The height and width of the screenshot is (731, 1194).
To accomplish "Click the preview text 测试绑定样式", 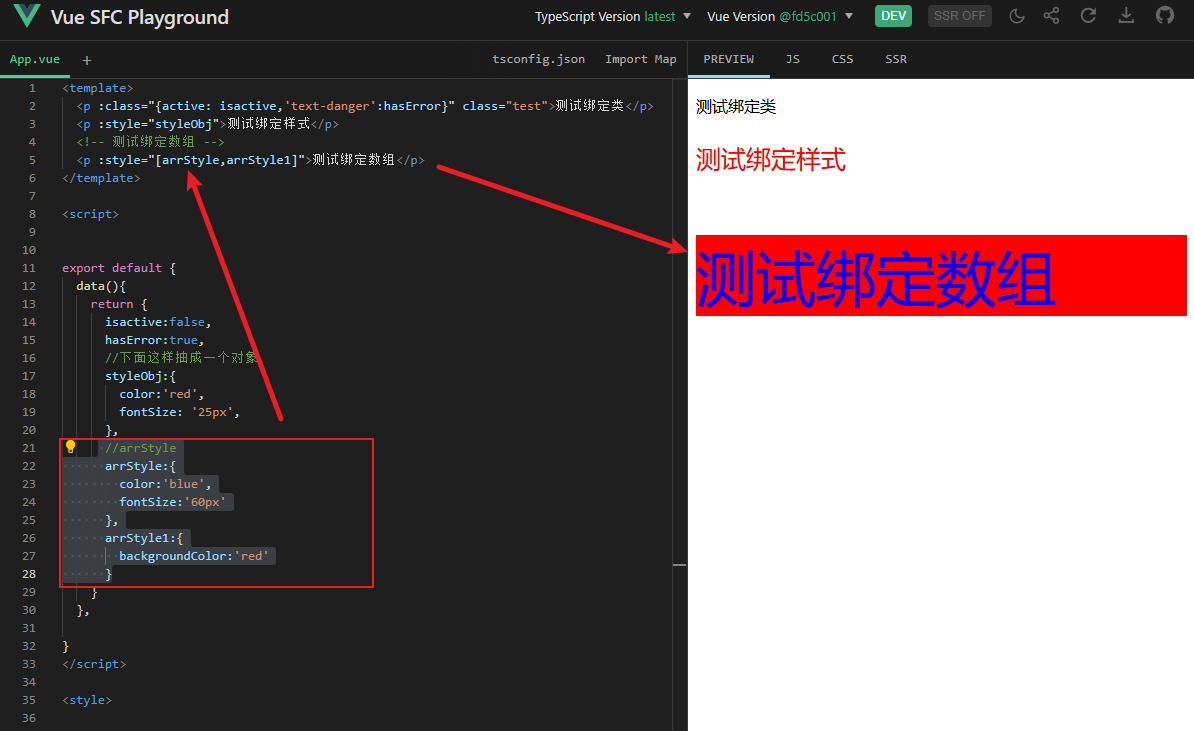I will pos(770,160).
